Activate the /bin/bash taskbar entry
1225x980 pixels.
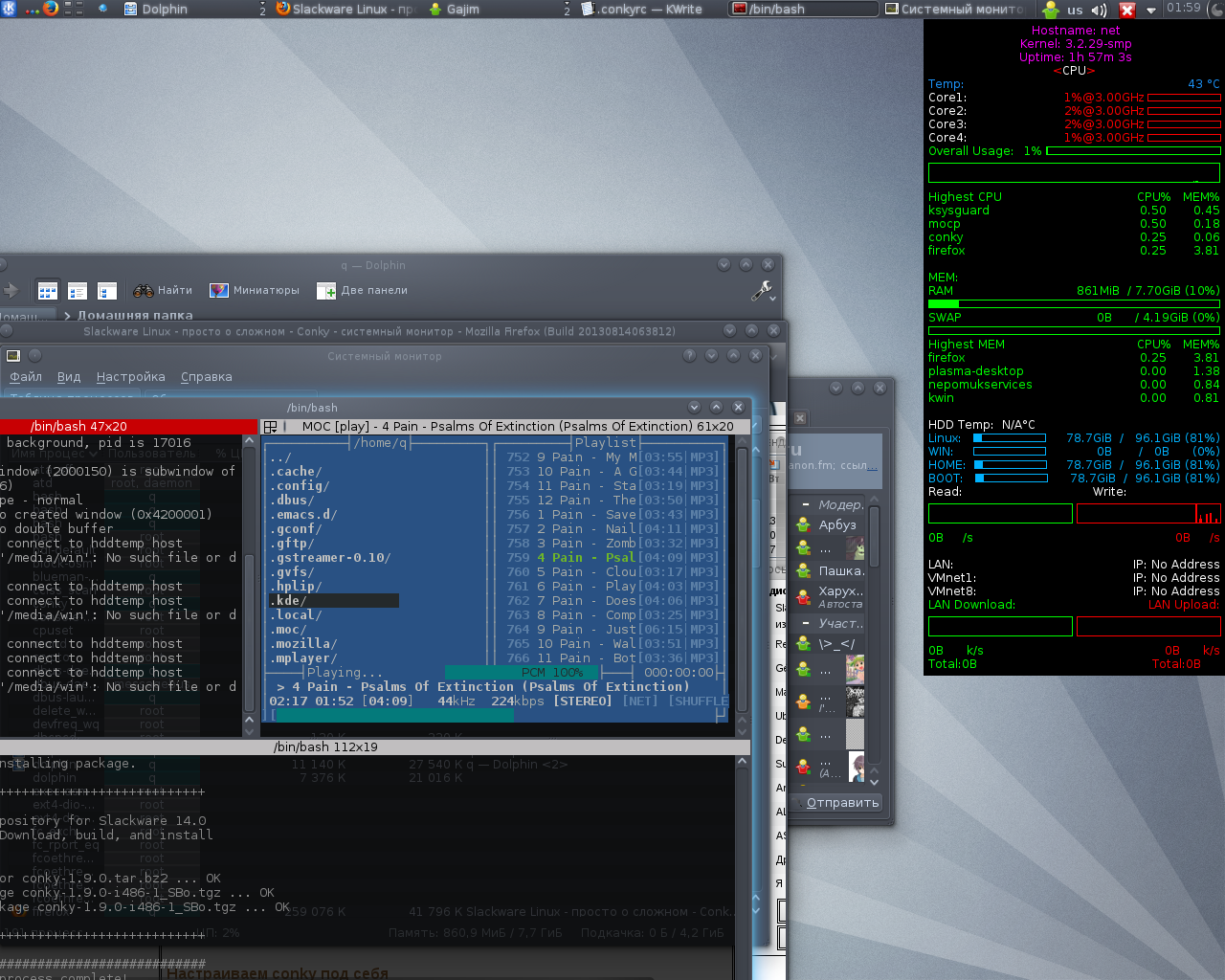[x=802, y=9]
